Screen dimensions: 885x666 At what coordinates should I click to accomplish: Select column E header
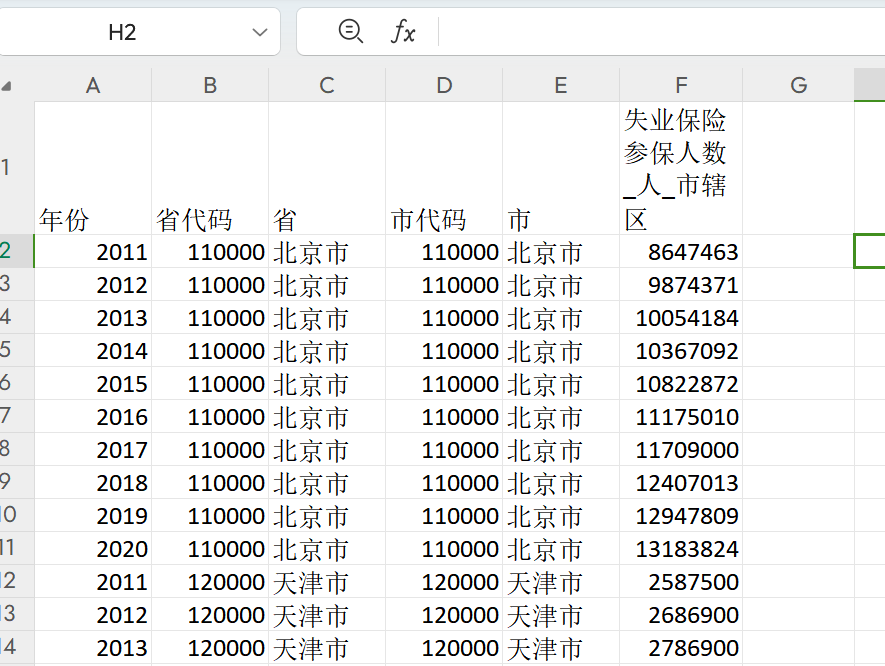click(561, 85)
